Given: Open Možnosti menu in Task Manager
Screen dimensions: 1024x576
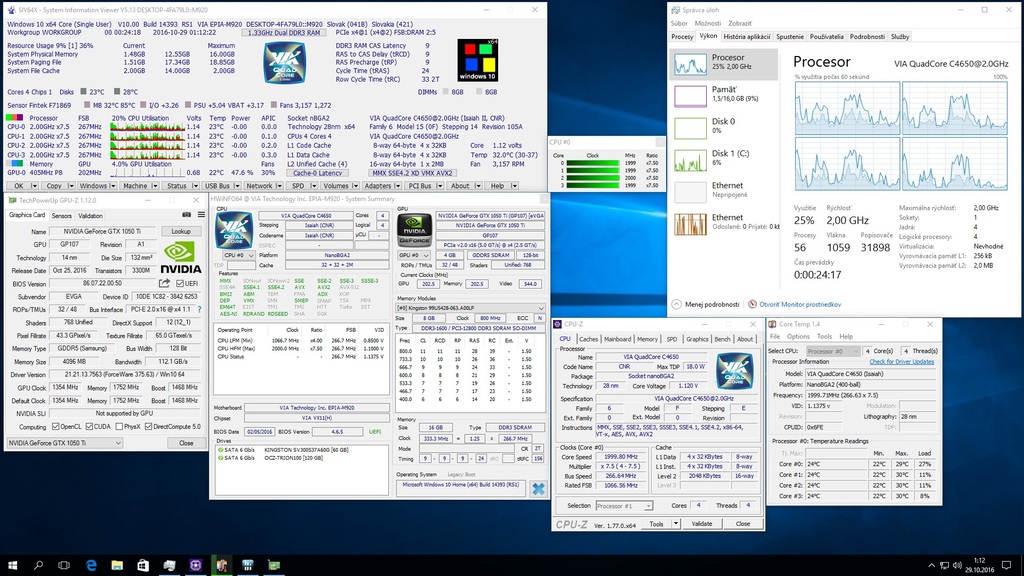Looking at the screenshot, I should click(x=708, y=24).
